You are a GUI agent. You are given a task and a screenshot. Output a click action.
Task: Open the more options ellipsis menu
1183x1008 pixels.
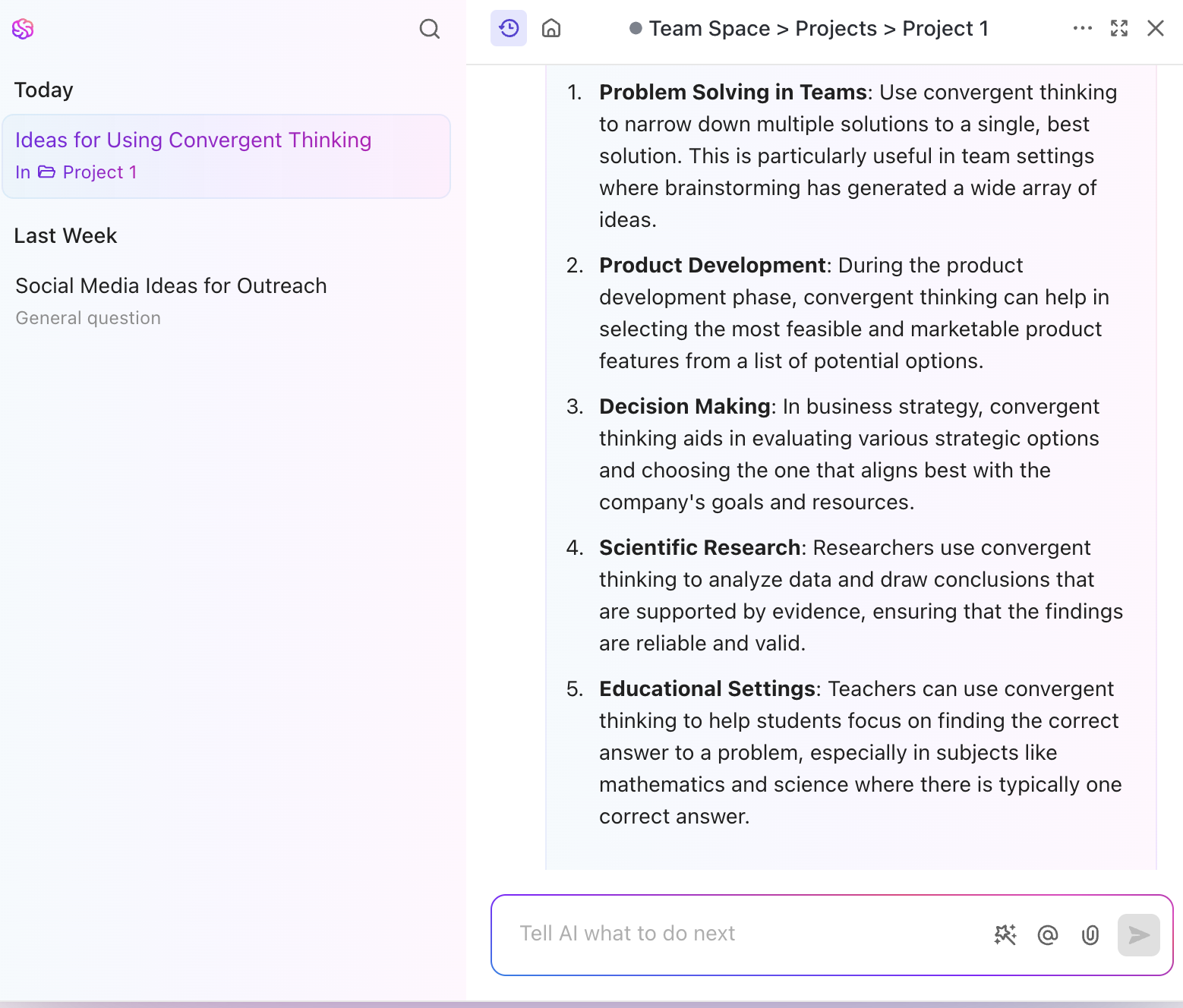(x=1081, y=28)
